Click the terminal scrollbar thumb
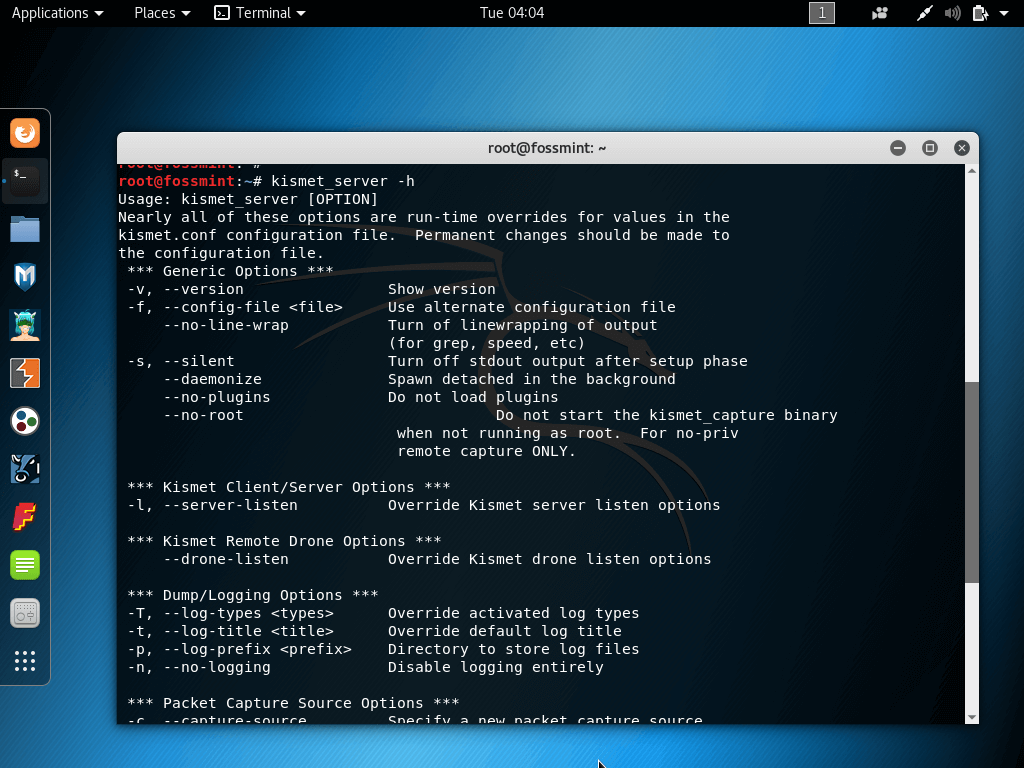The height and width of the screenshot is (768, 1024). tap(972, 482)
